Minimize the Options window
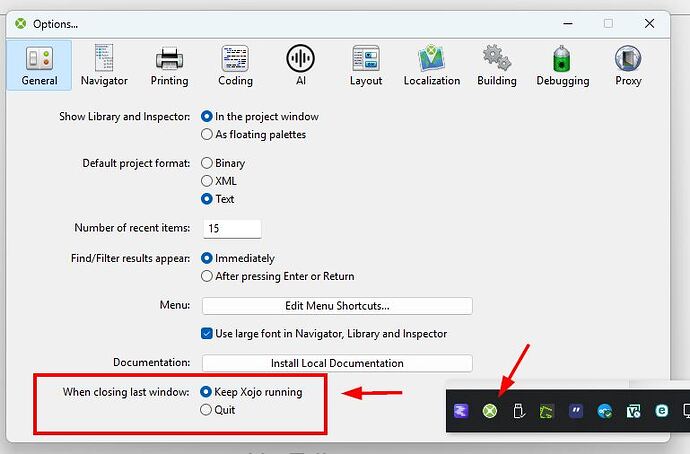This screenshot has width=690, height=454. (x=568, y=23)
